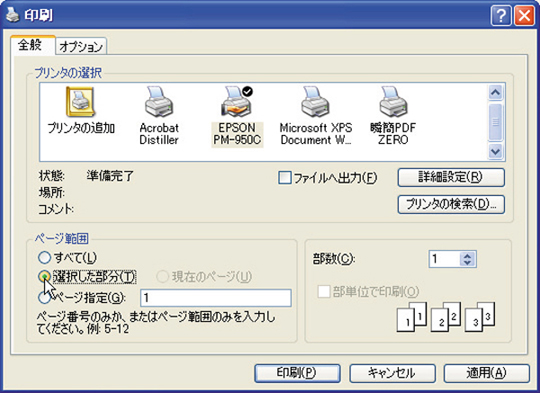Click the collate preview pages illustration
The image size is (540, 393).
click(x=446, y=317)
